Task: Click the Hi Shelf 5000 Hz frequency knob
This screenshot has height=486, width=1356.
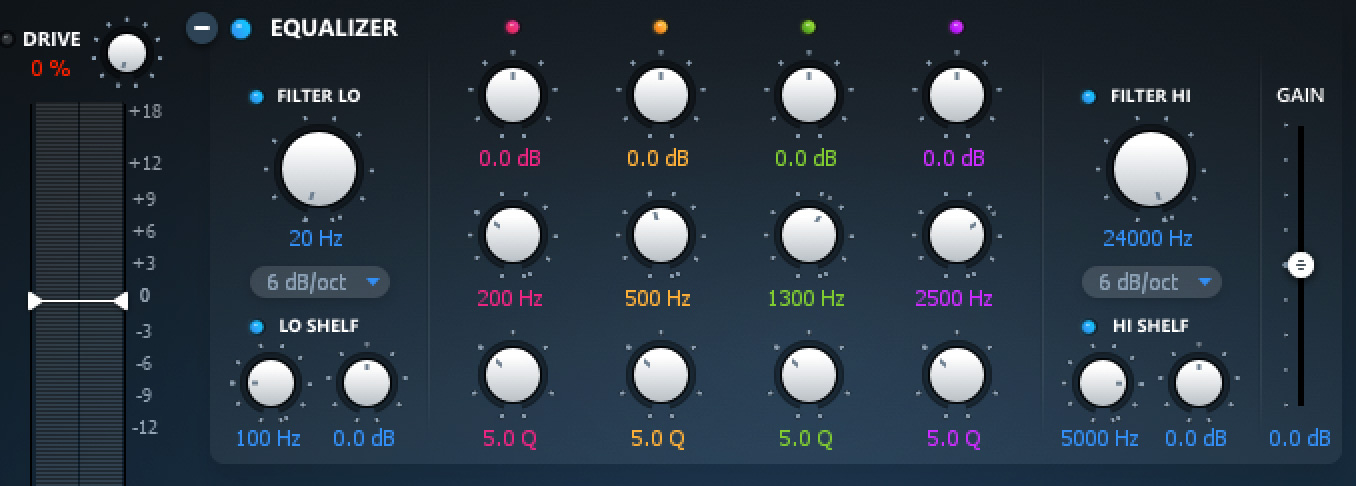Action: 1103,383
